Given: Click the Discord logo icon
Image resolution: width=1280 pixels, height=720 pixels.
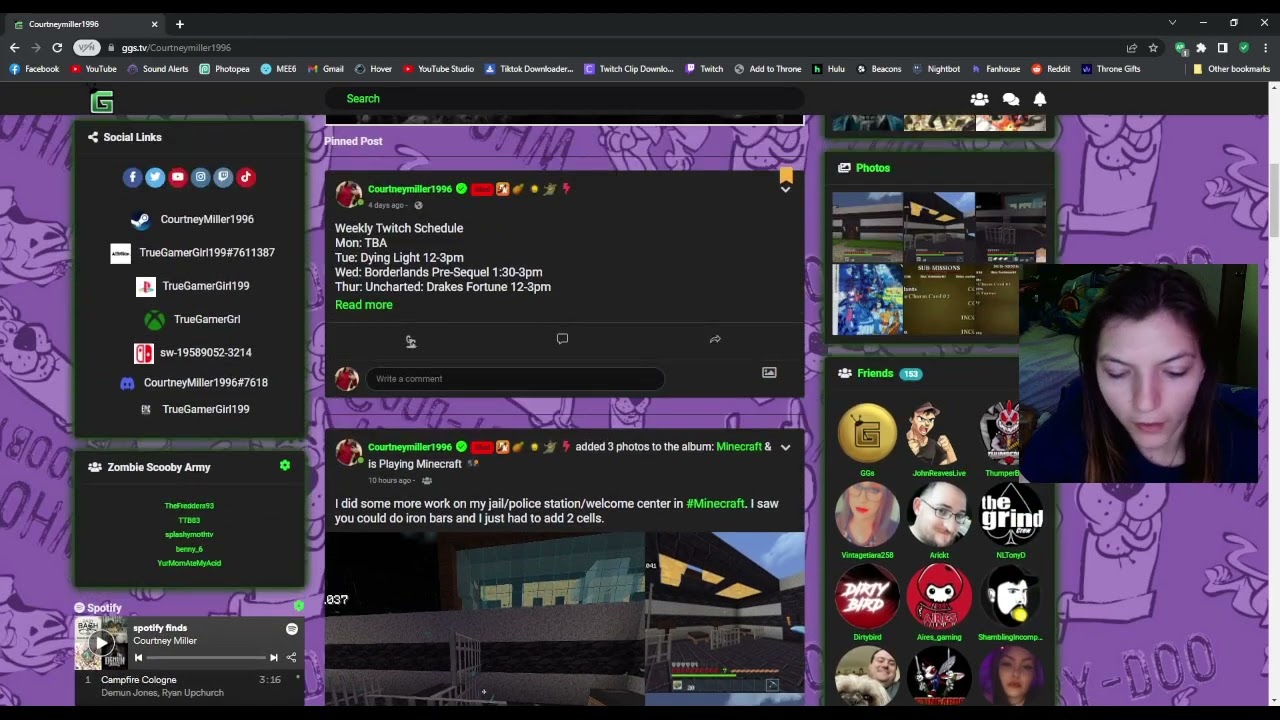Looking at the screenshot, I should pos(127,383).
